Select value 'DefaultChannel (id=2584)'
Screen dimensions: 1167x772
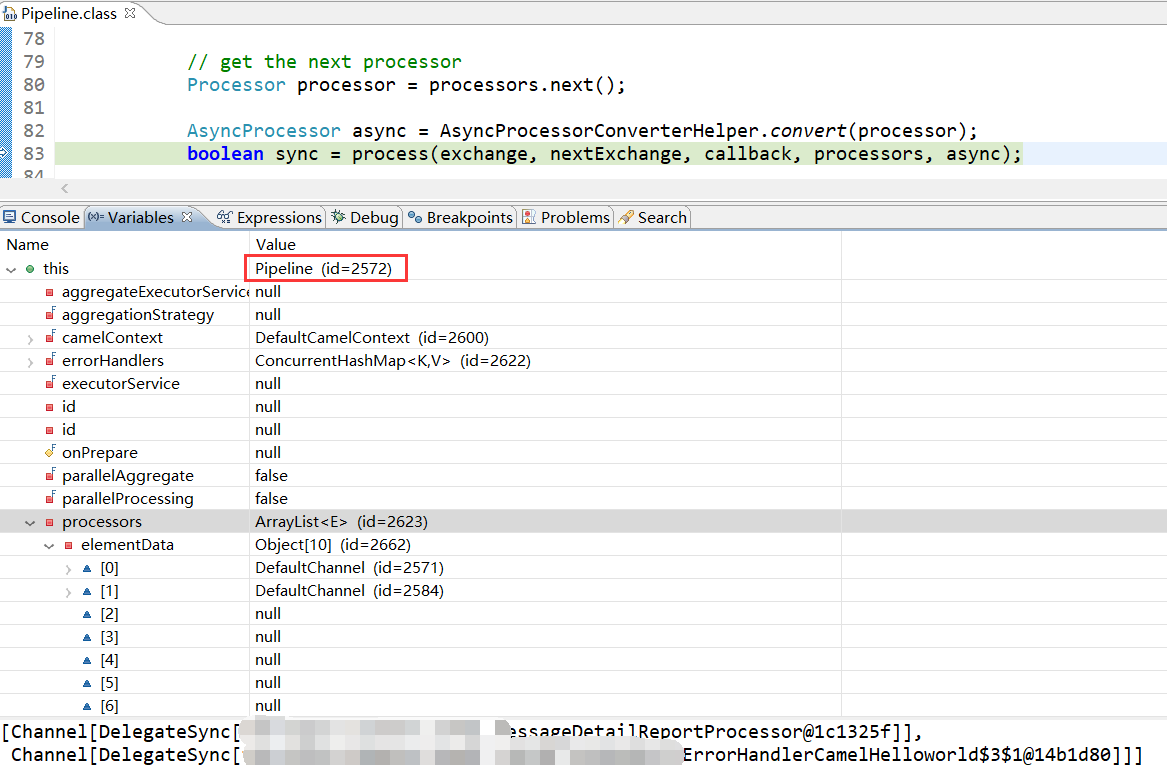coord(349,591)
